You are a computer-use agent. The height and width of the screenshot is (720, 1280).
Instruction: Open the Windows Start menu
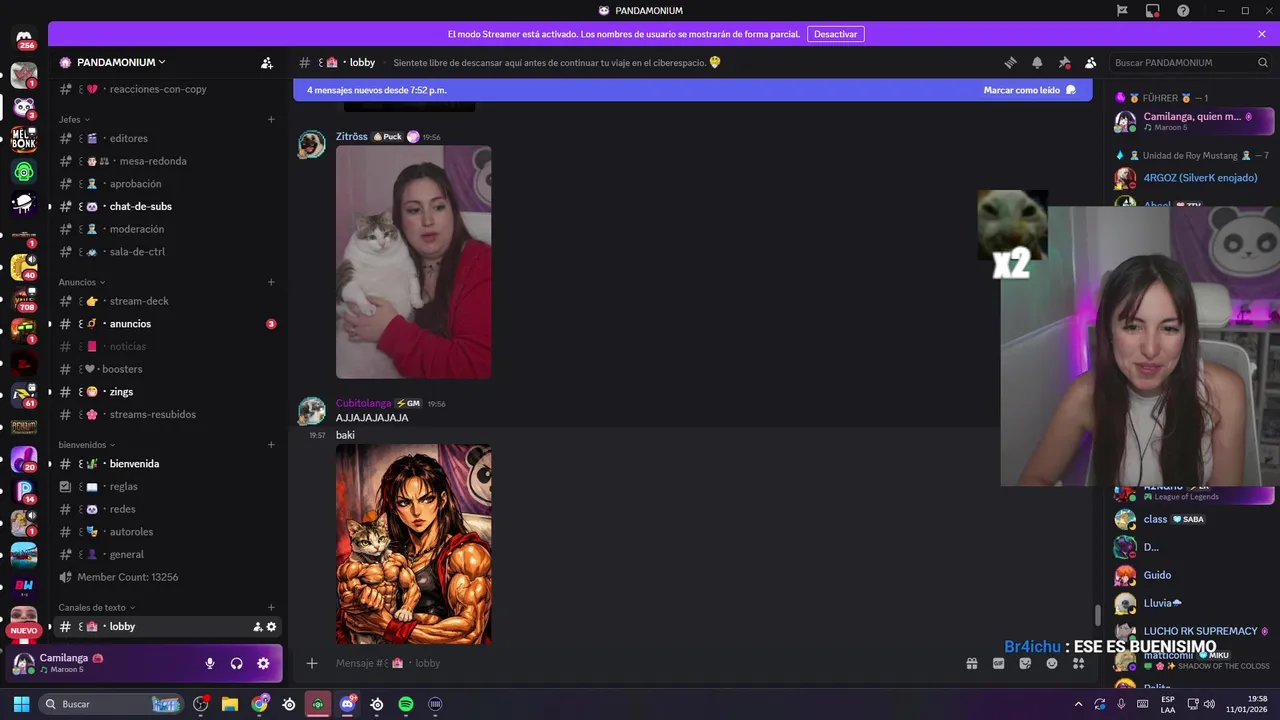[x=21, y=704]
